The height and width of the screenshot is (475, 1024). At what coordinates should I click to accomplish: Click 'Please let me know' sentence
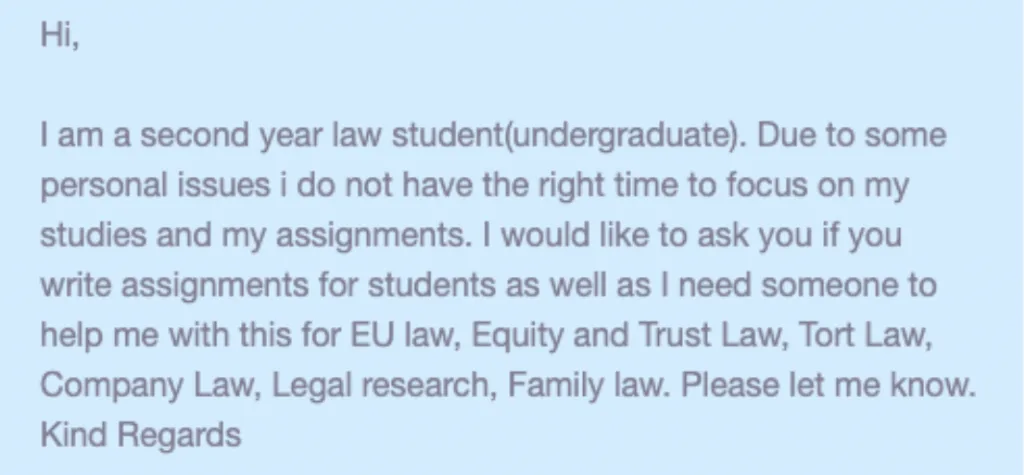(x=827, y=385)
